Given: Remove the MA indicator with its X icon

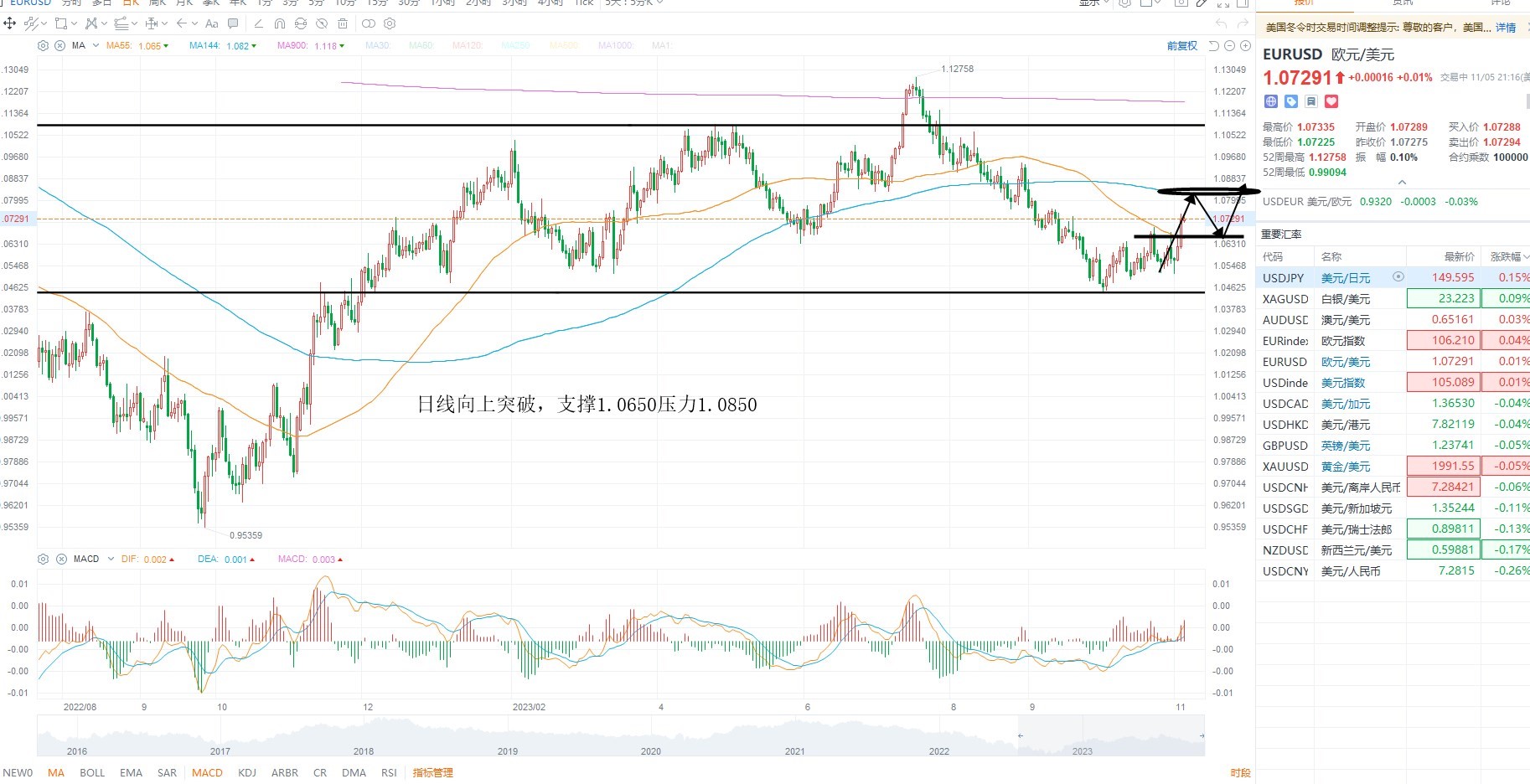Looking at the screenshot, I should tap(59, 46).
